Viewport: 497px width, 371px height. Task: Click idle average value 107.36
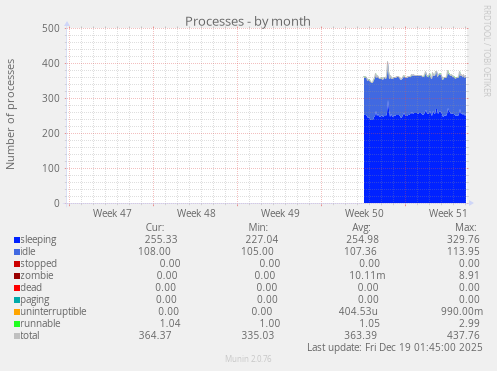pyautogui.click(x=360, y=251)
